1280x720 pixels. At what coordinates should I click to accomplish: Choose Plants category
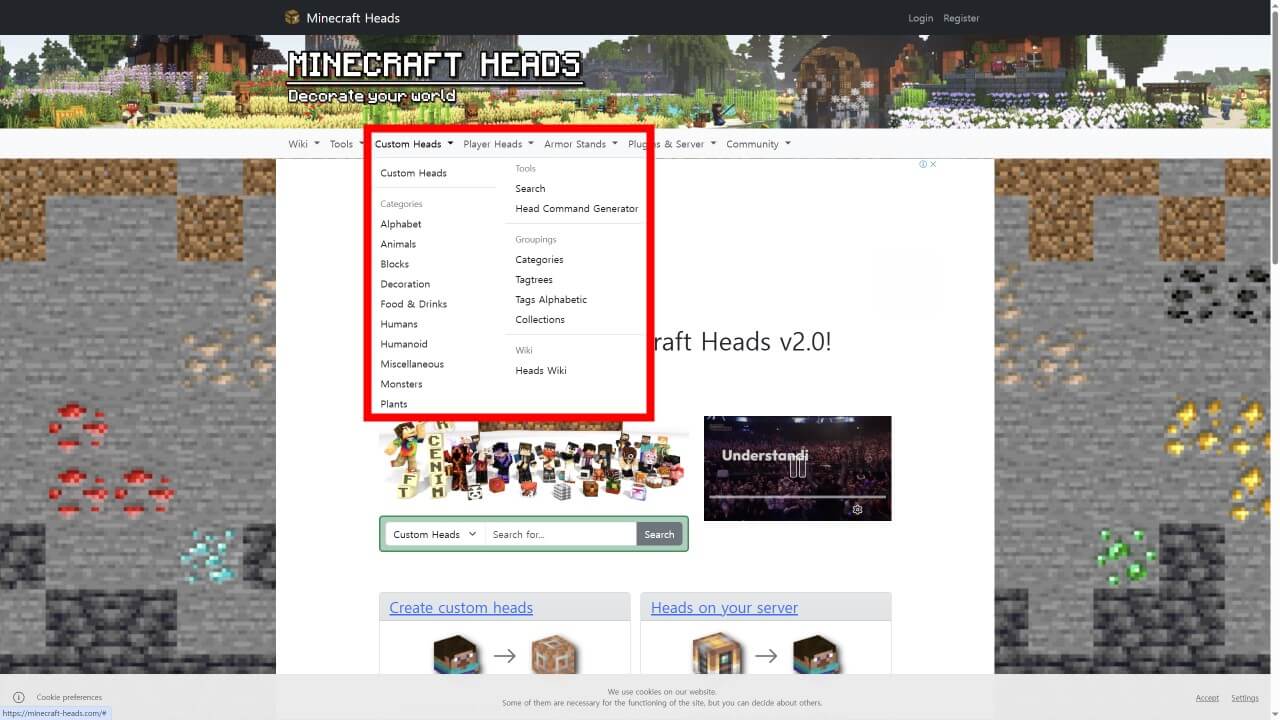[x=394, y=404]
